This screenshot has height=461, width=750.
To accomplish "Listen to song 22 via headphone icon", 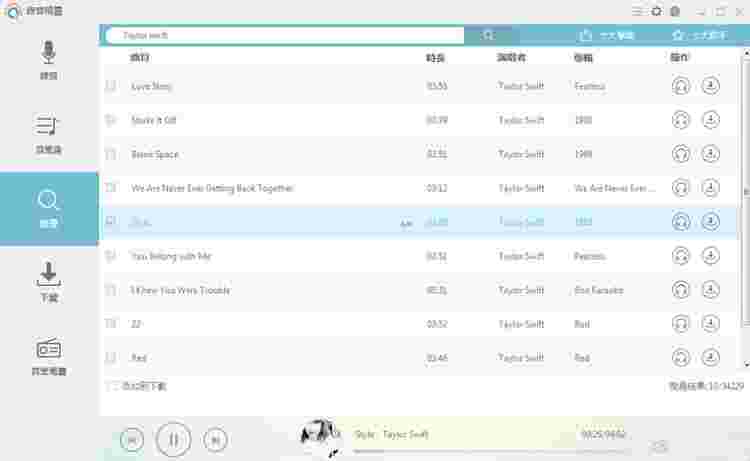I will pyautogui.click(x=681, y=324).
